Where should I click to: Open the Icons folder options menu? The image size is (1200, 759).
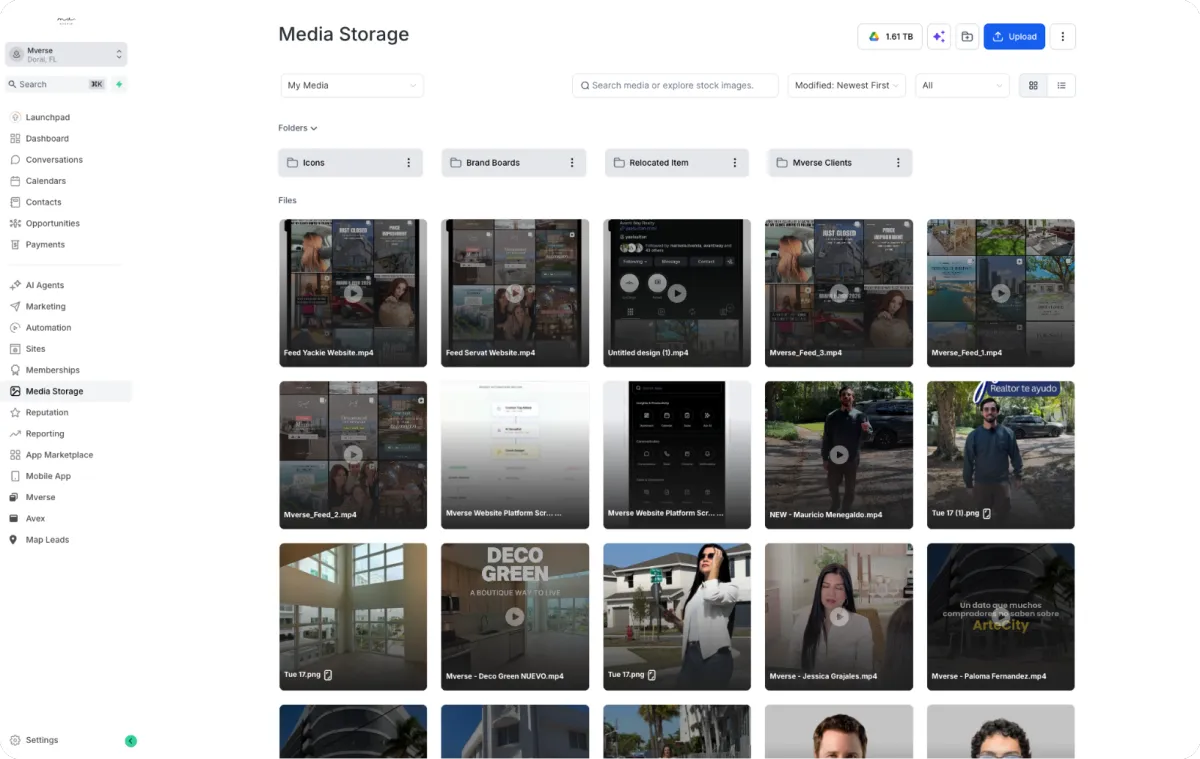point(408,163)
